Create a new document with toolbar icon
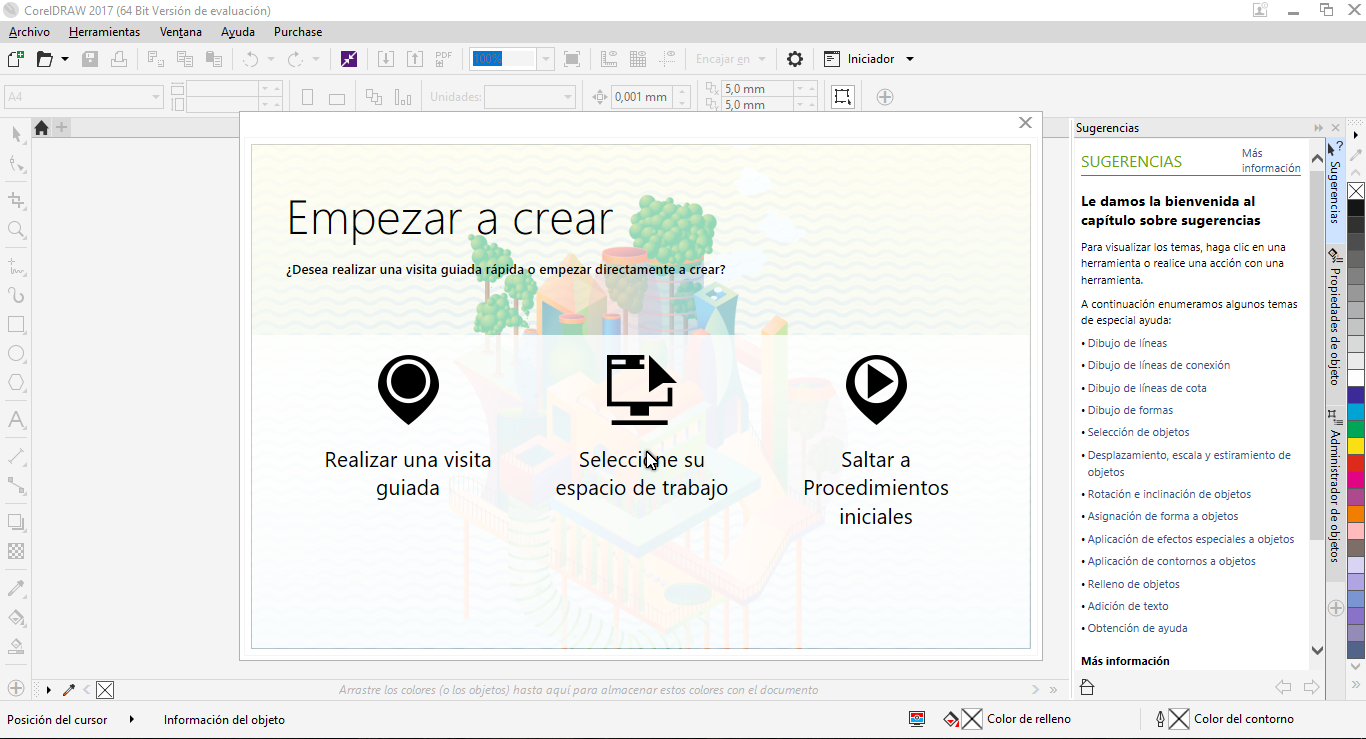The height and width of the screenshot is (739, 1366). coord(15,59)
